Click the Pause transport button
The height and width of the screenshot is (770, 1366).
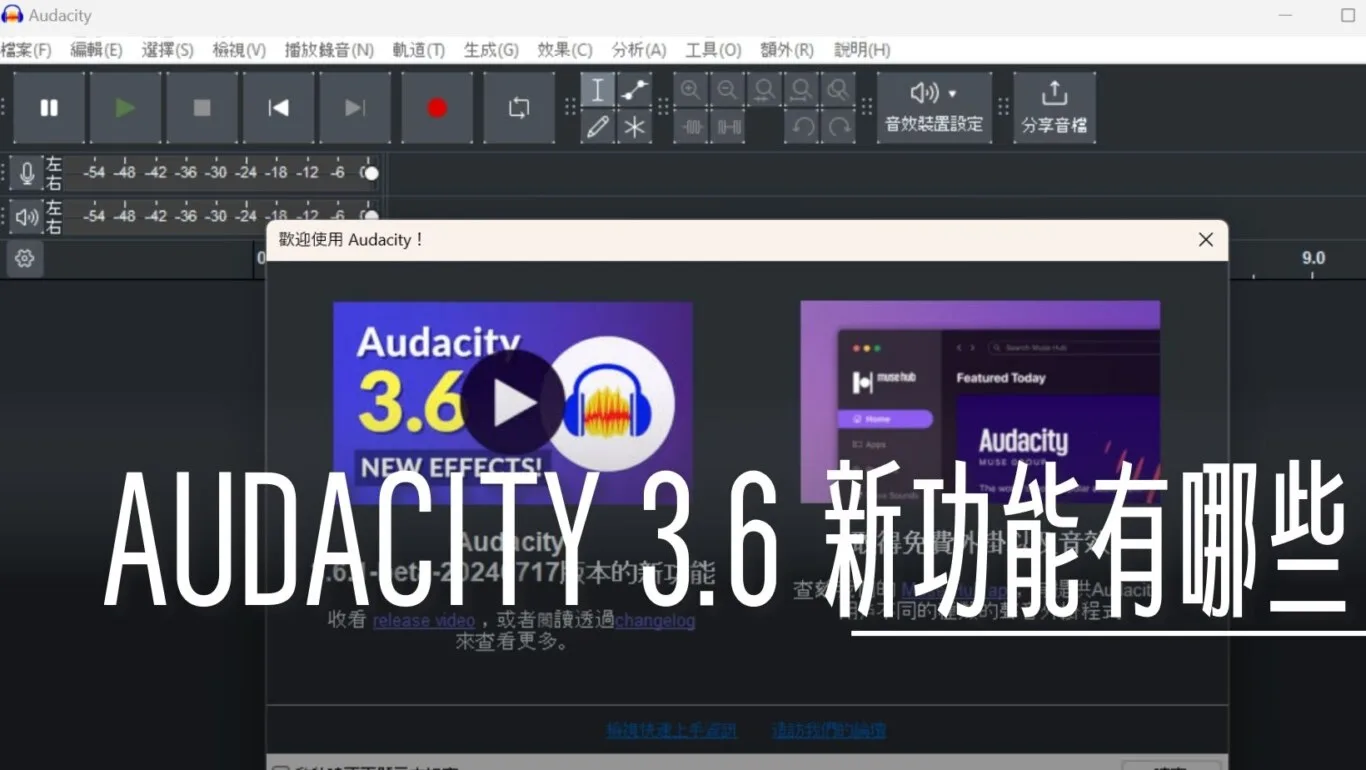point(49,108)
